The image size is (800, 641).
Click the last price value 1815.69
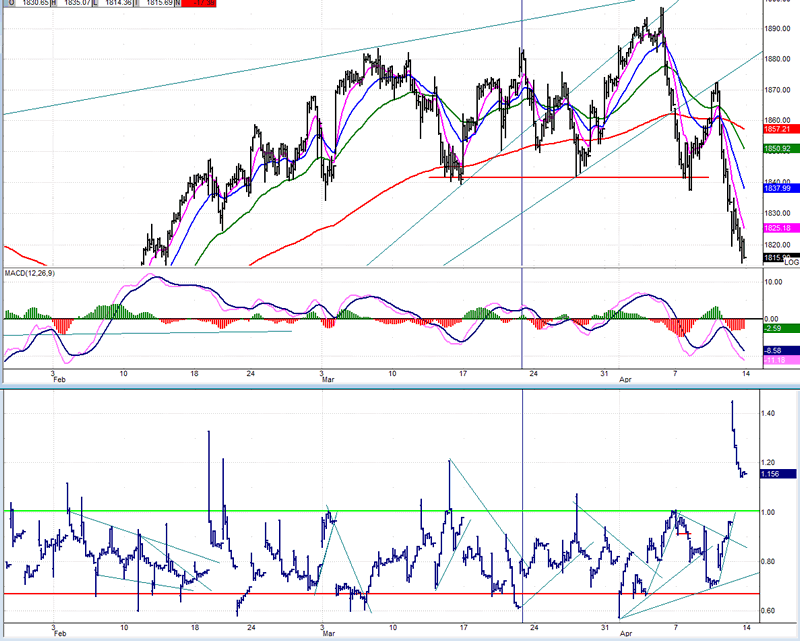[x=158, y=3]
